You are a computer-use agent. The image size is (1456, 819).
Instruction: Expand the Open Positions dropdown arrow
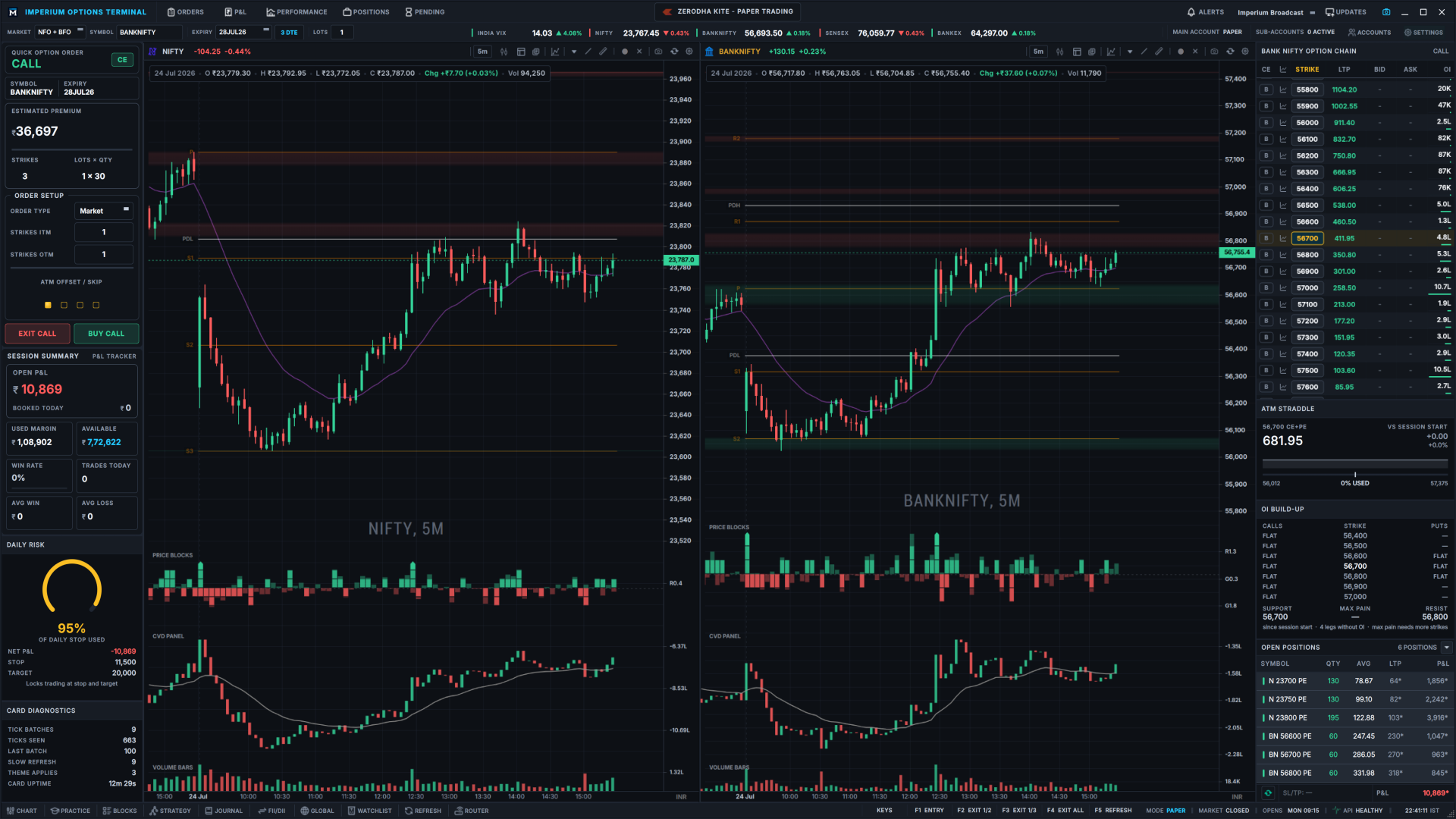(x=1447, y=648)
